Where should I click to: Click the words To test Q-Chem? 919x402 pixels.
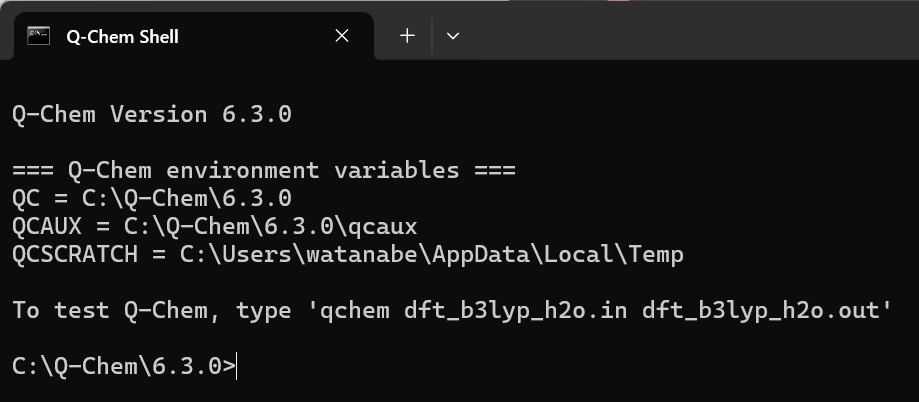click(110, 310)
